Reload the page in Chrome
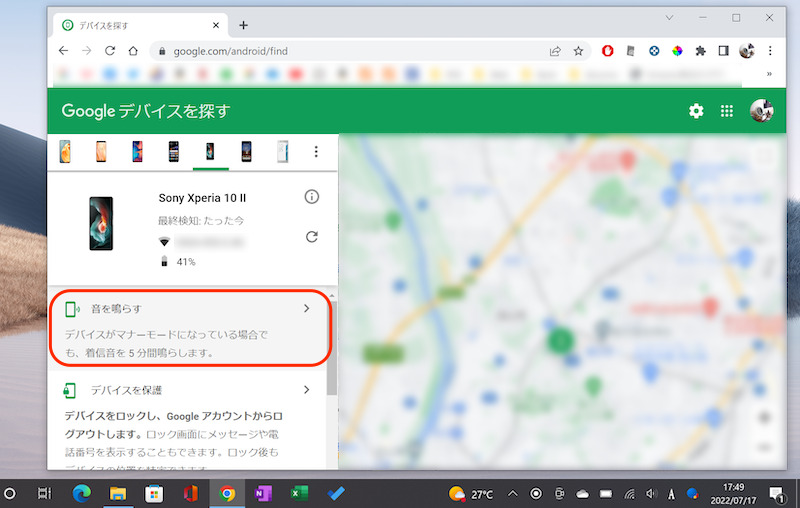Image resolution: width=800 pixels, height=508 pixels. click(110, 50)
